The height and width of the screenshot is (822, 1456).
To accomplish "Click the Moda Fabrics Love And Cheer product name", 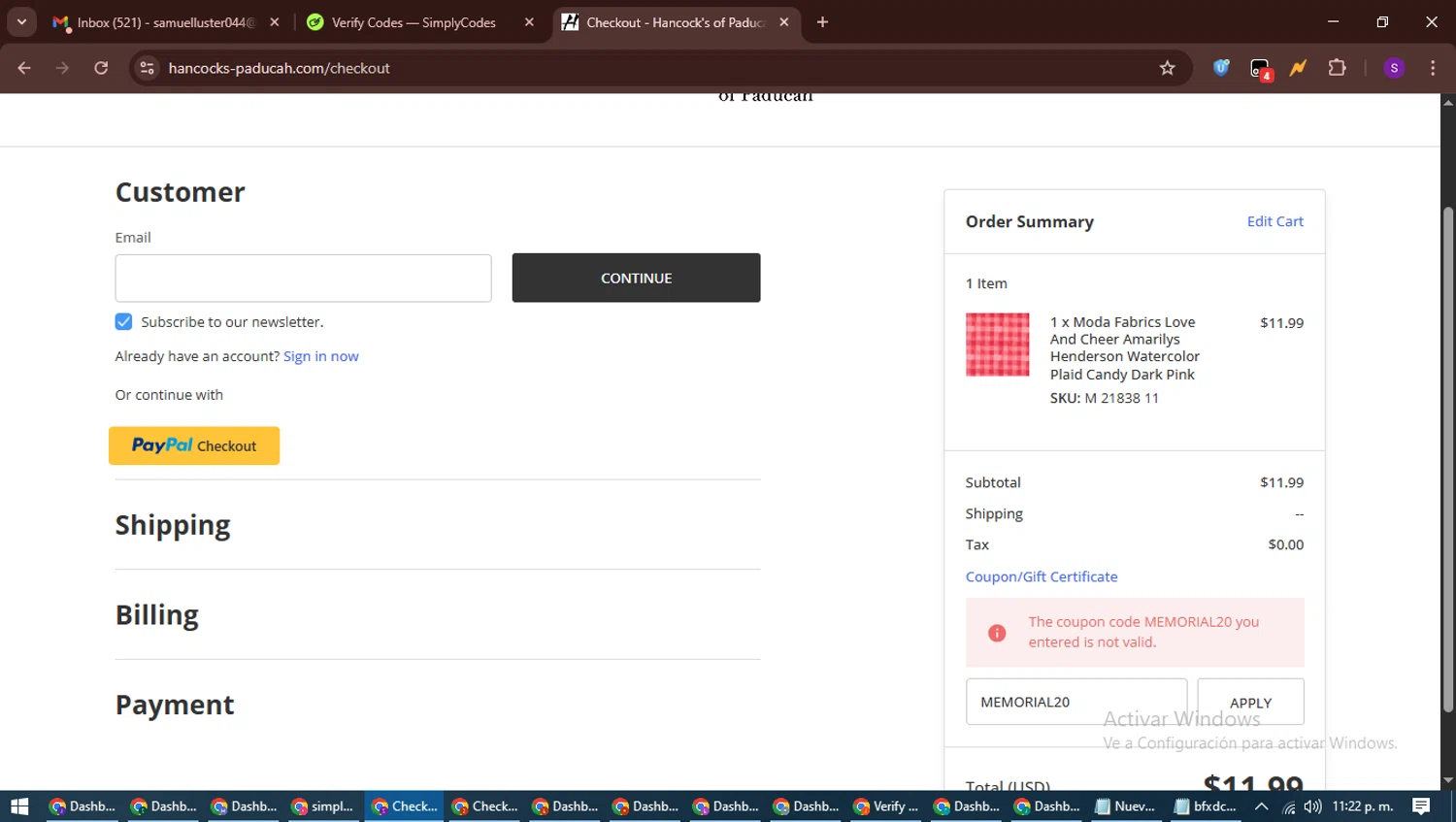I will [x=1125, y=347].
